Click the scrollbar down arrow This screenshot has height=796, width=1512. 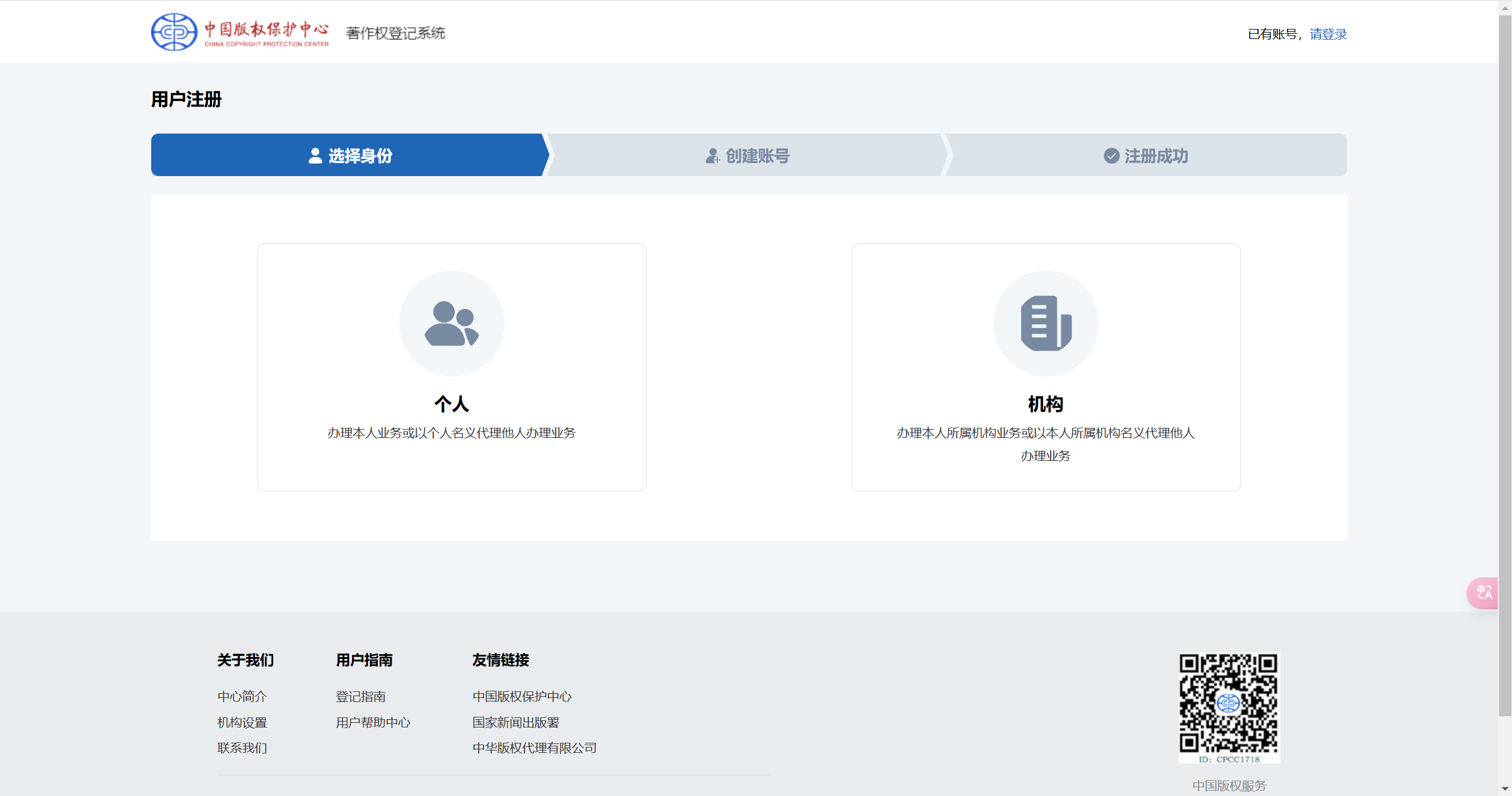pyautogui.click(x=1505, y=789)
